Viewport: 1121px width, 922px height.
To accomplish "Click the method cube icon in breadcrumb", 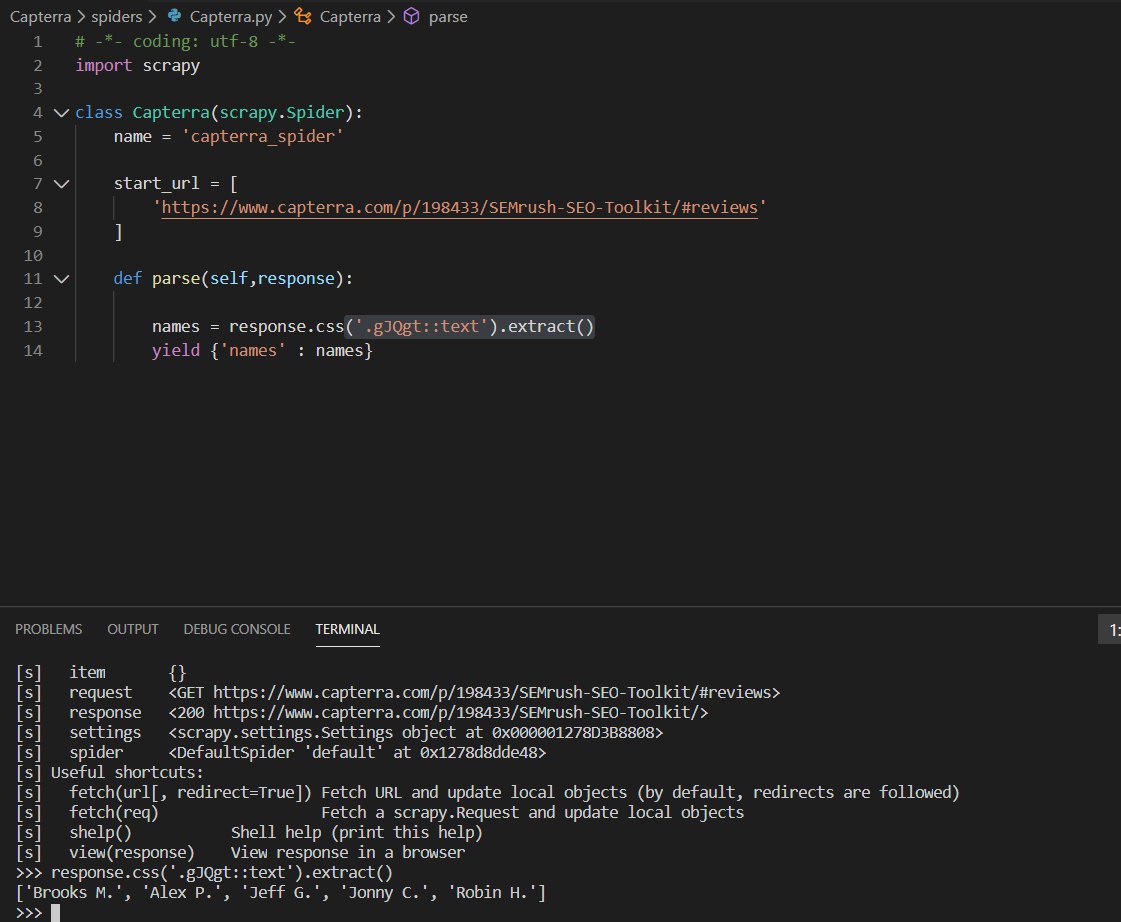I will click(412, 16).
